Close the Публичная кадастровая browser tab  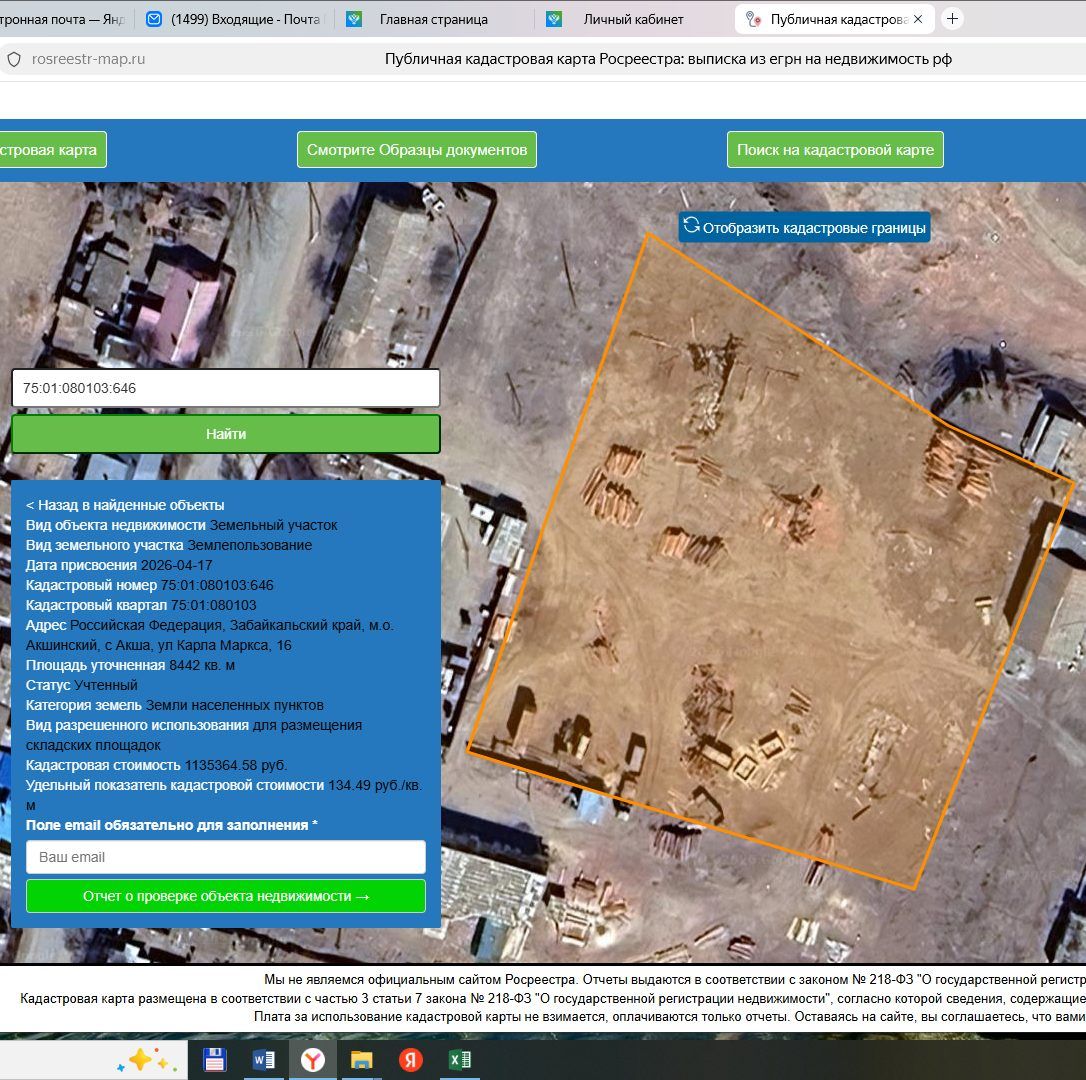918,19
